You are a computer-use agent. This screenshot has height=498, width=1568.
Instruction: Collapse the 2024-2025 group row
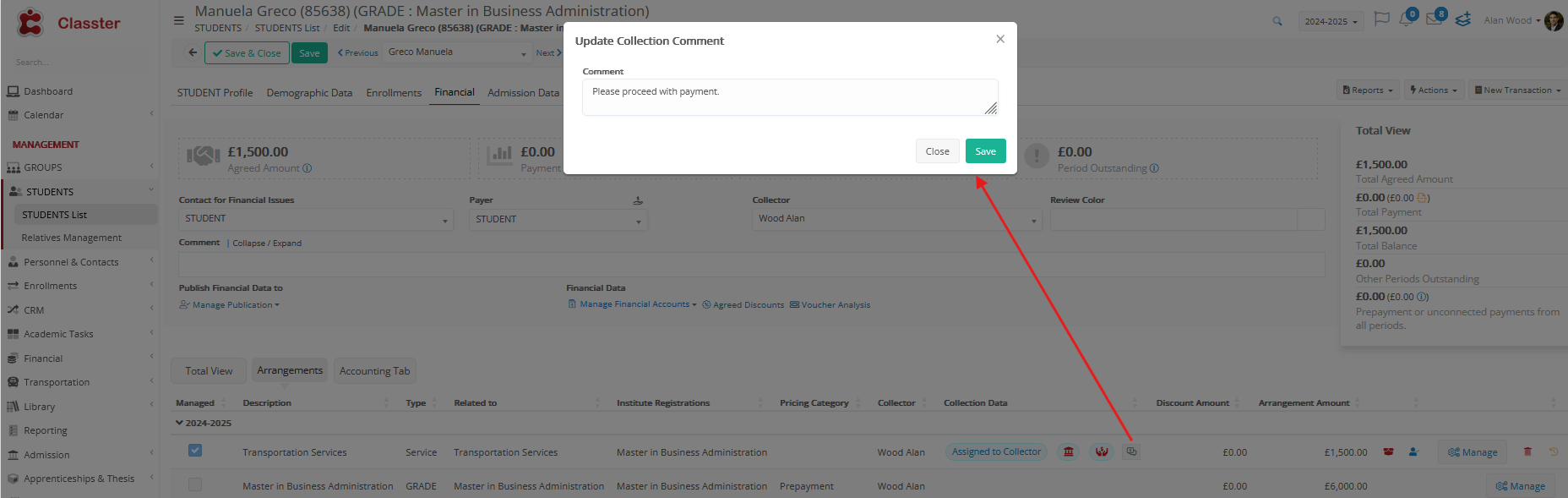pos(179,423)
